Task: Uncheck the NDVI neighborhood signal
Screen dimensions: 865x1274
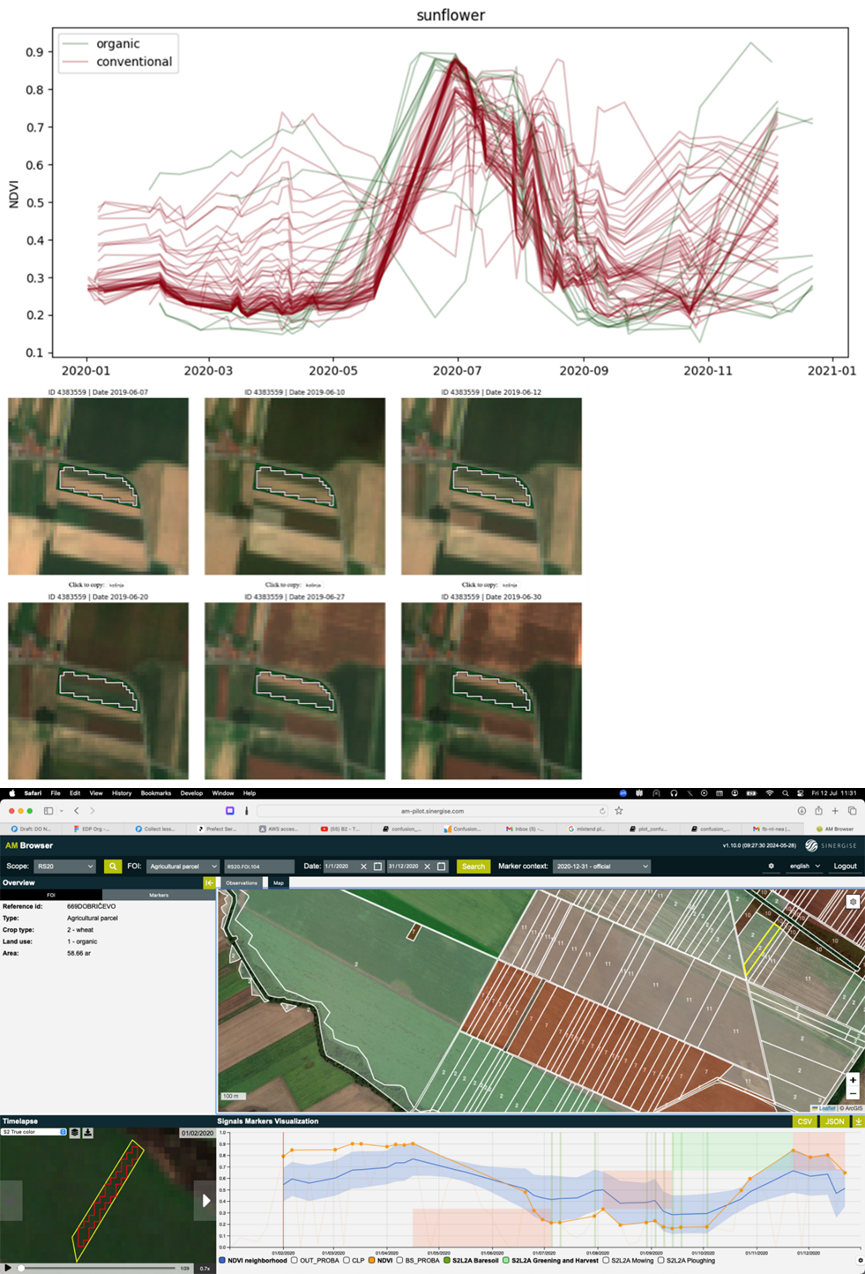Action: click(222, 1260)
